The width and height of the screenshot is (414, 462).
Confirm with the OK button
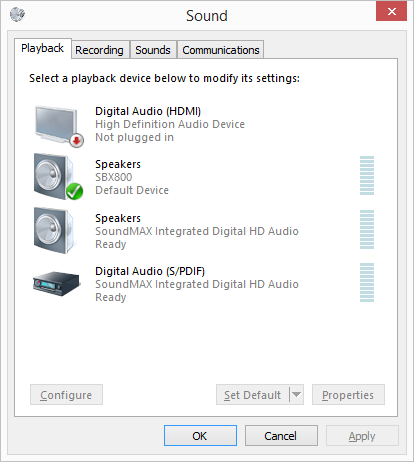(200, 435)
